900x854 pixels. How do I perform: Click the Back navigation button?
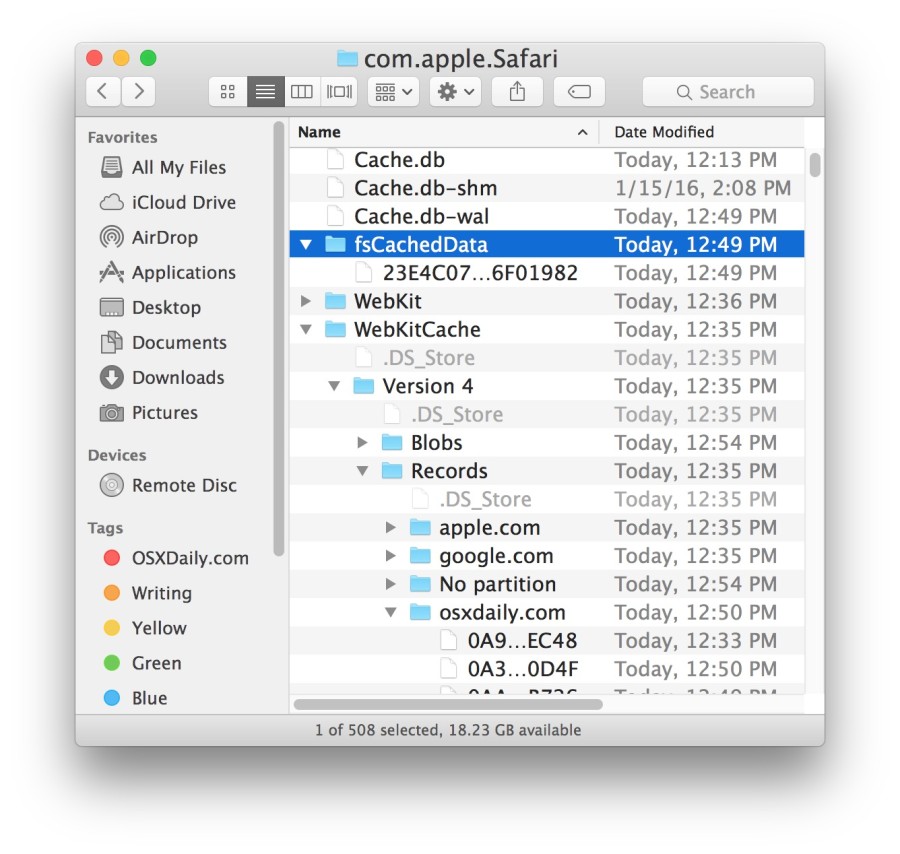pos(102,91)
